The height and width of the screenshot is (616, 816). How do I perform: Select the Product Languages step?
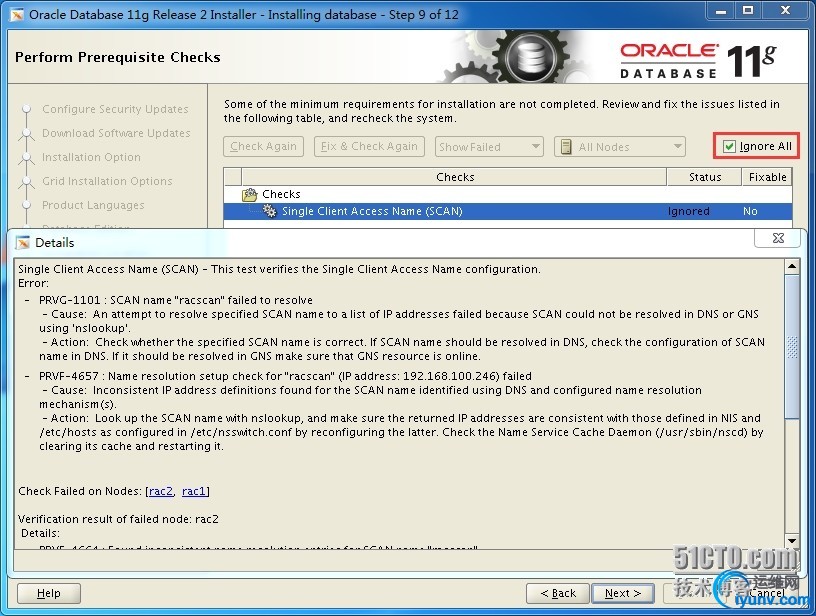(93, 205)
